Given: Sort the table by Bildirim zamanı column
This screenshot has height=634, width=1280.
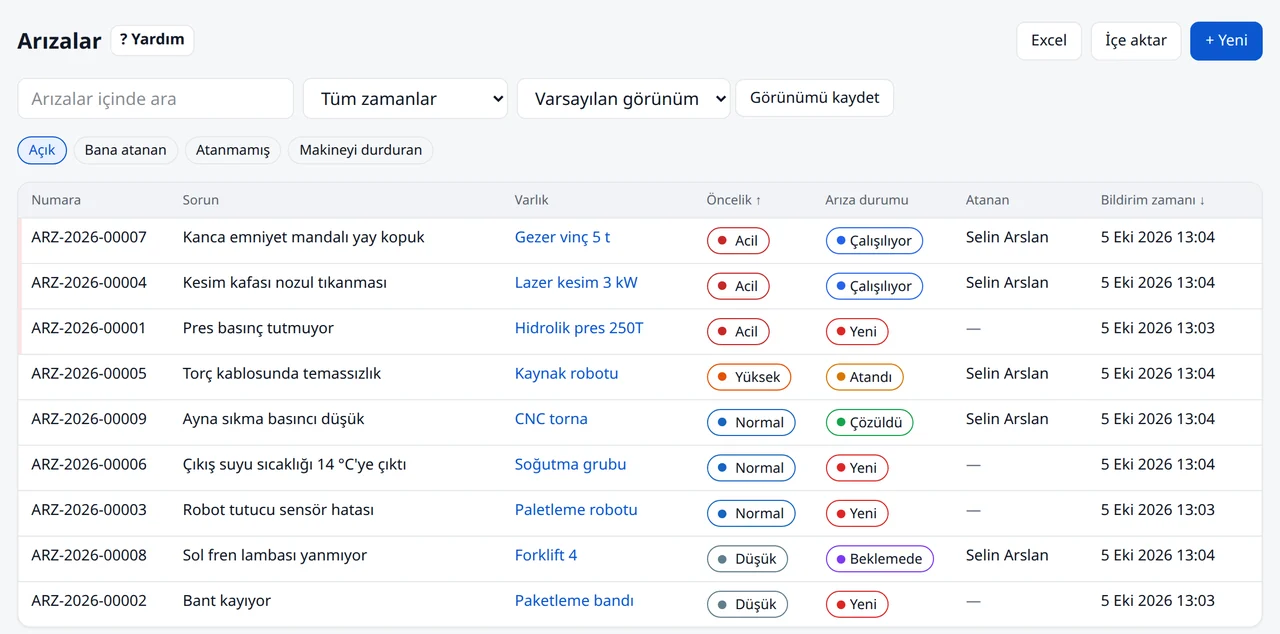Looking at the screenshot, I should 1153,200.
